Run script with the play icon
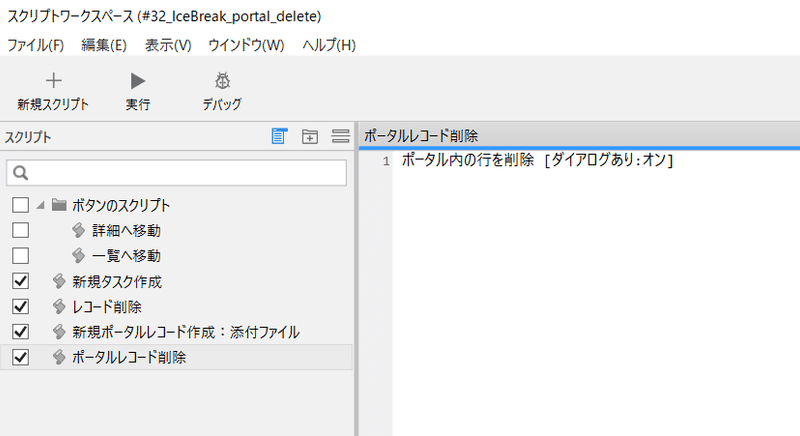800x436 pixels. [x=138, y=81]
